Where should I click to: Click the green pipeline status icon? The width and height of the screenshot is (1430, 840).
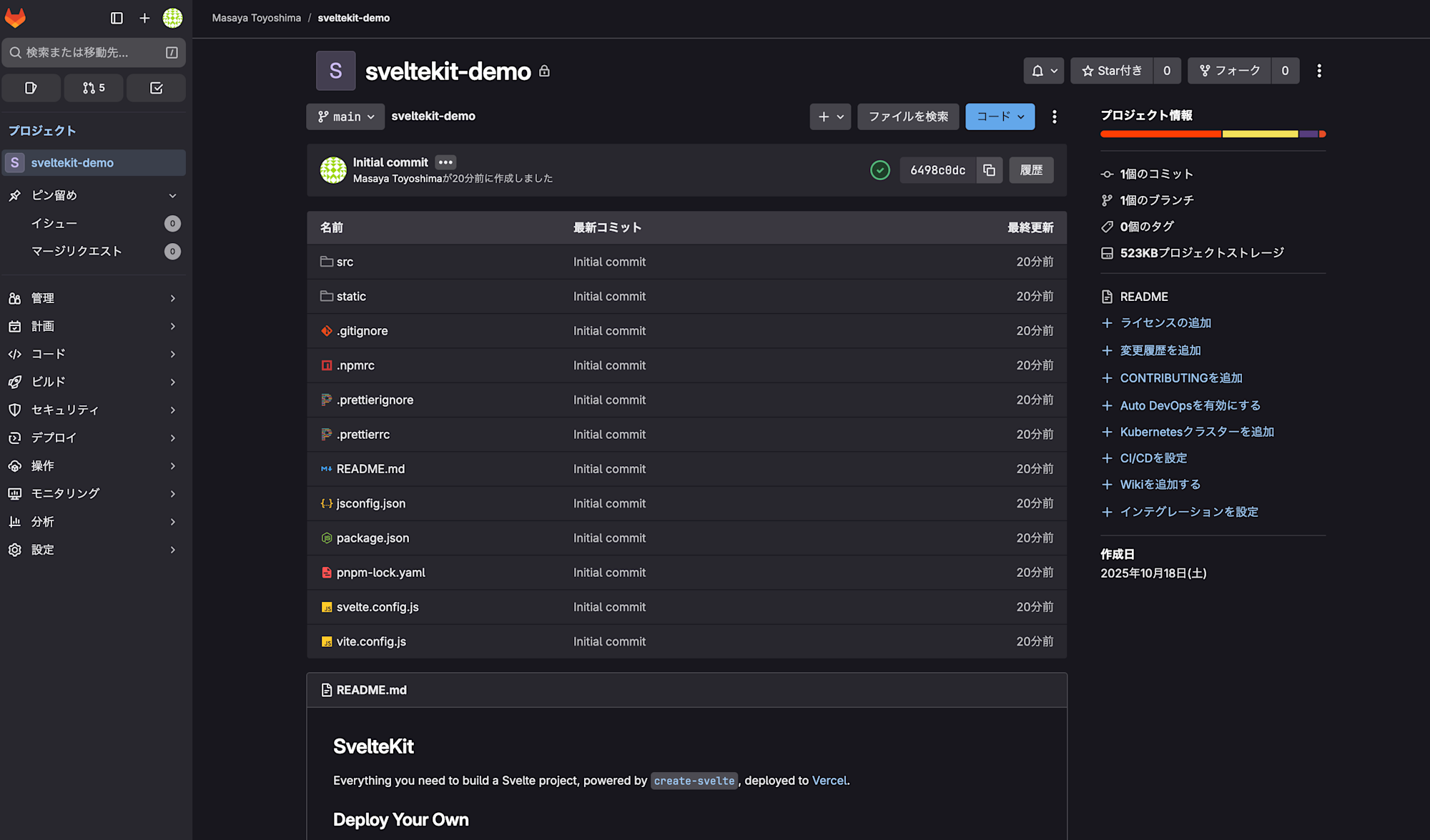(880, 170)
